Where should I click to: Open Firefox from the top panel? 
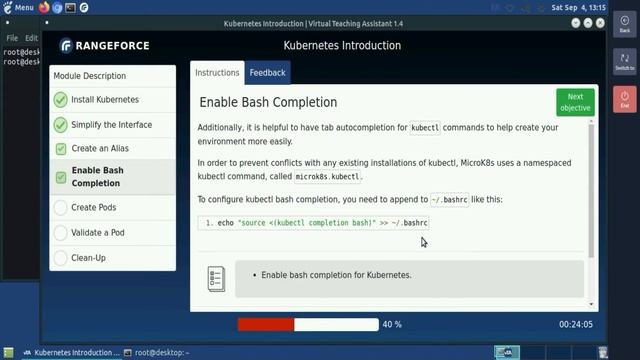tap(44, 7)
